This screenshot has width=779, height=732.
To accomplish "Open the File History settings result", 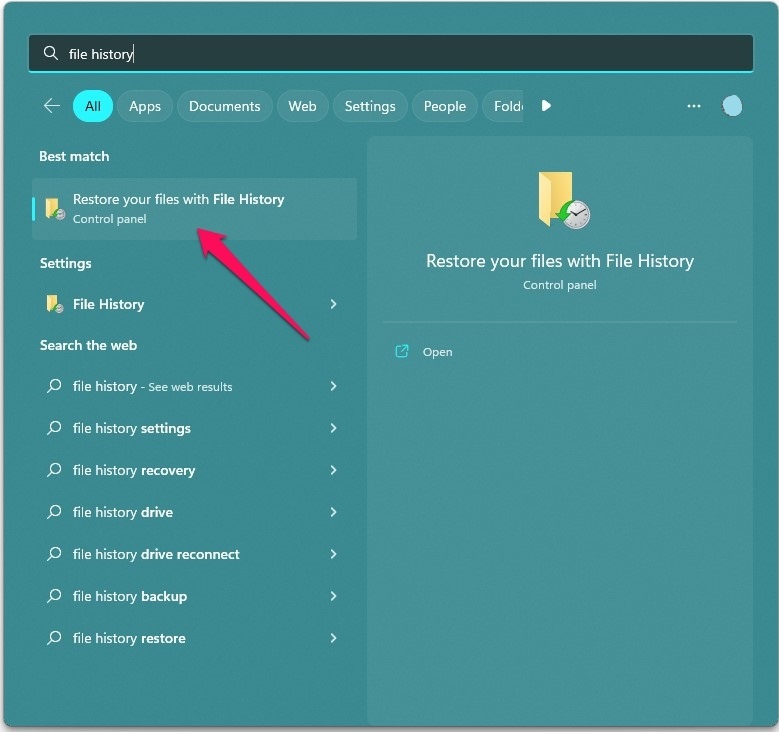I will tap(194, 304).
